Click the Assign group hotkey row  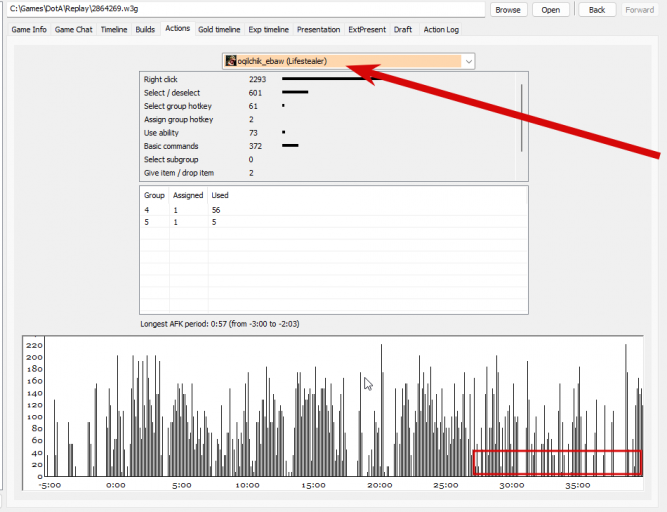[328, 119]
